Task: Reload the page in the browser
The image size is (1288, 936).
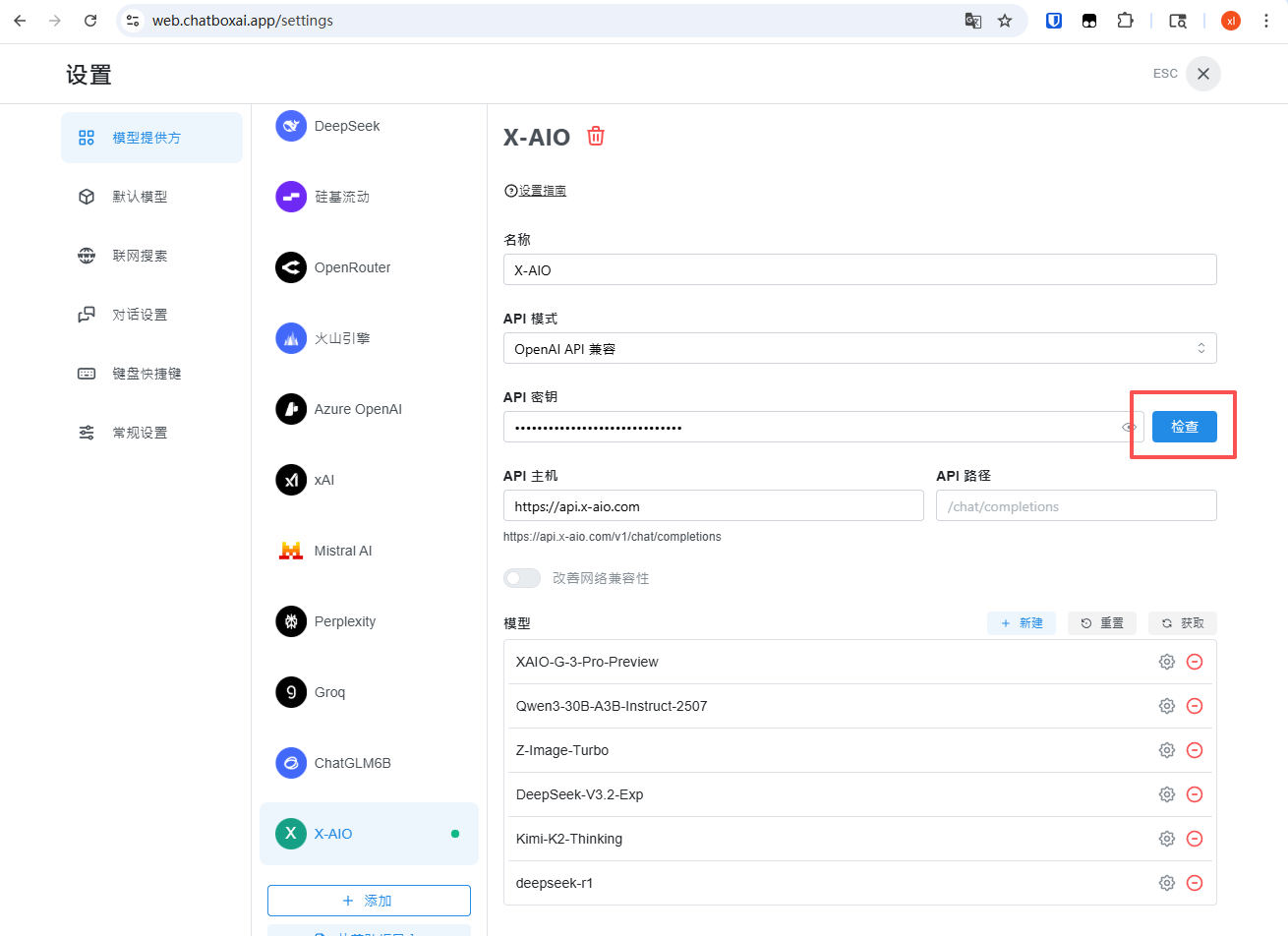Action: (x=90, y=21)
